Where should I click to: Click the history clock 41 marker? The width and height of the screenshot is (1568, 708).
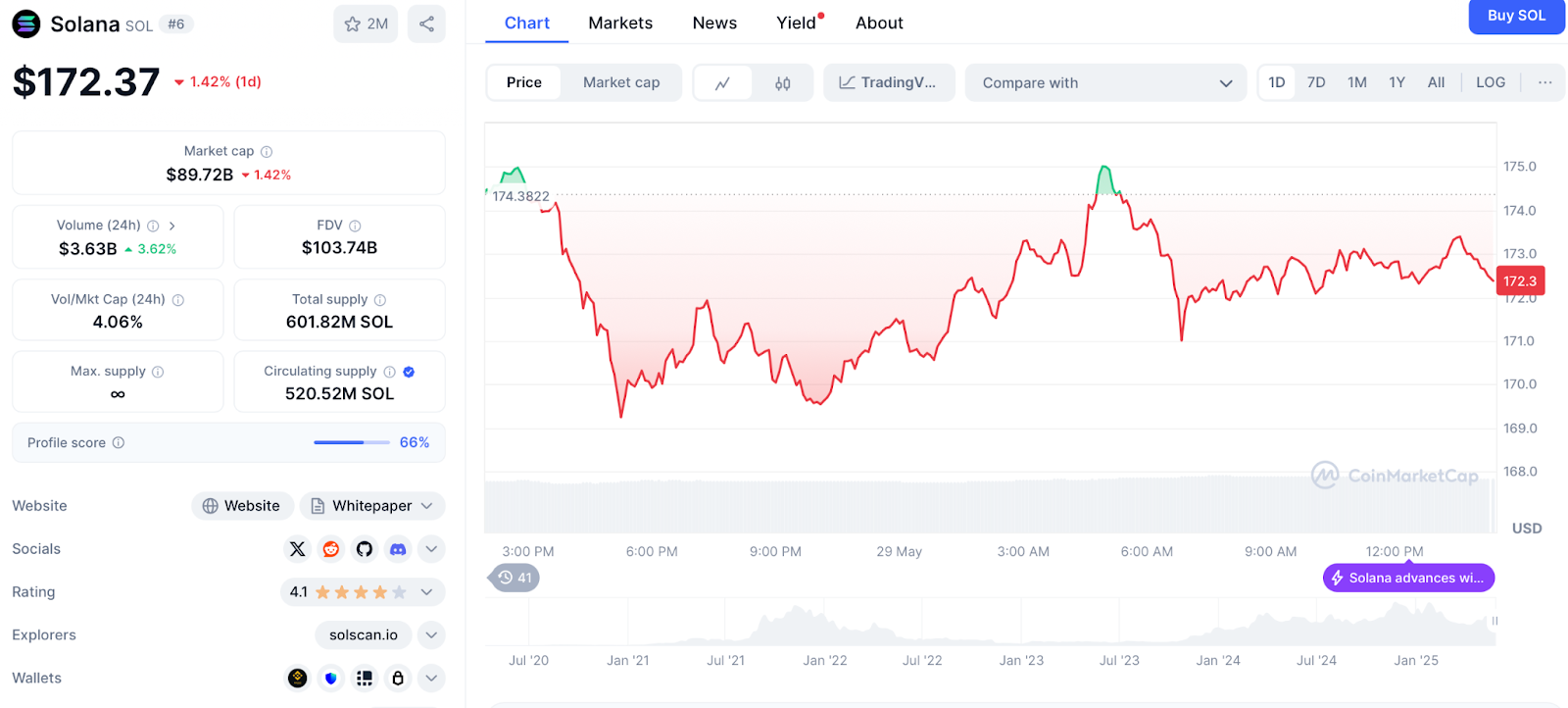pyautogui.click(x=514, y=578)
